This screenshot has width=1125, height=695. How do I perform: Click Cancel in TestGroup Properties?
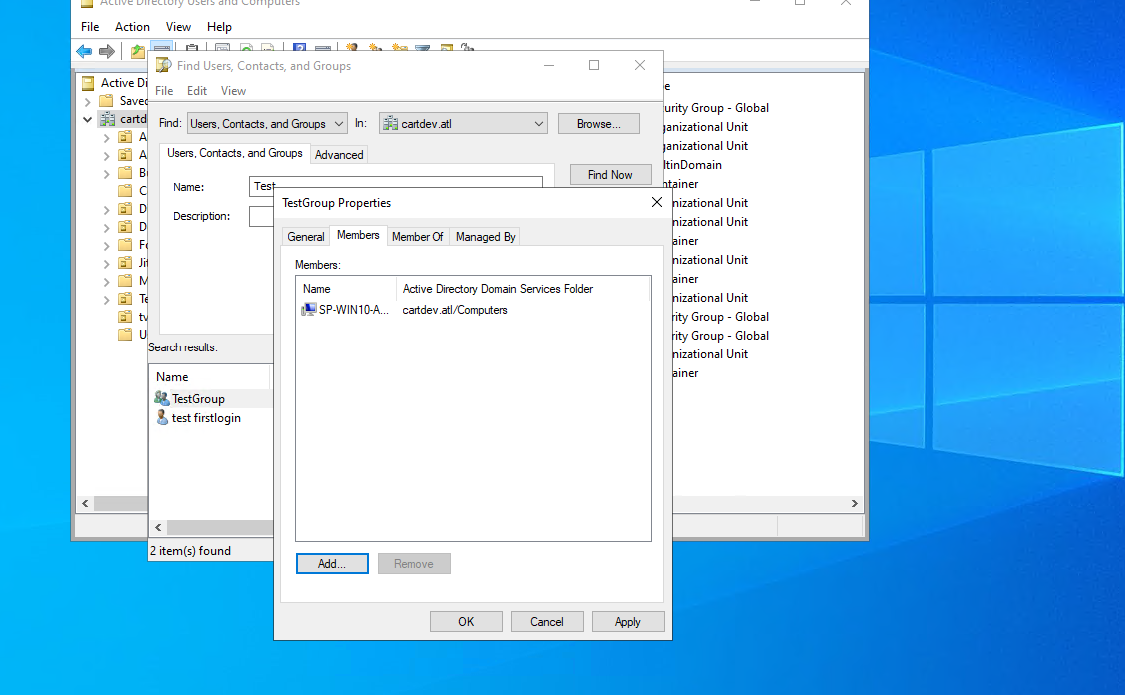pyautogui.click(x=547, y=622)
